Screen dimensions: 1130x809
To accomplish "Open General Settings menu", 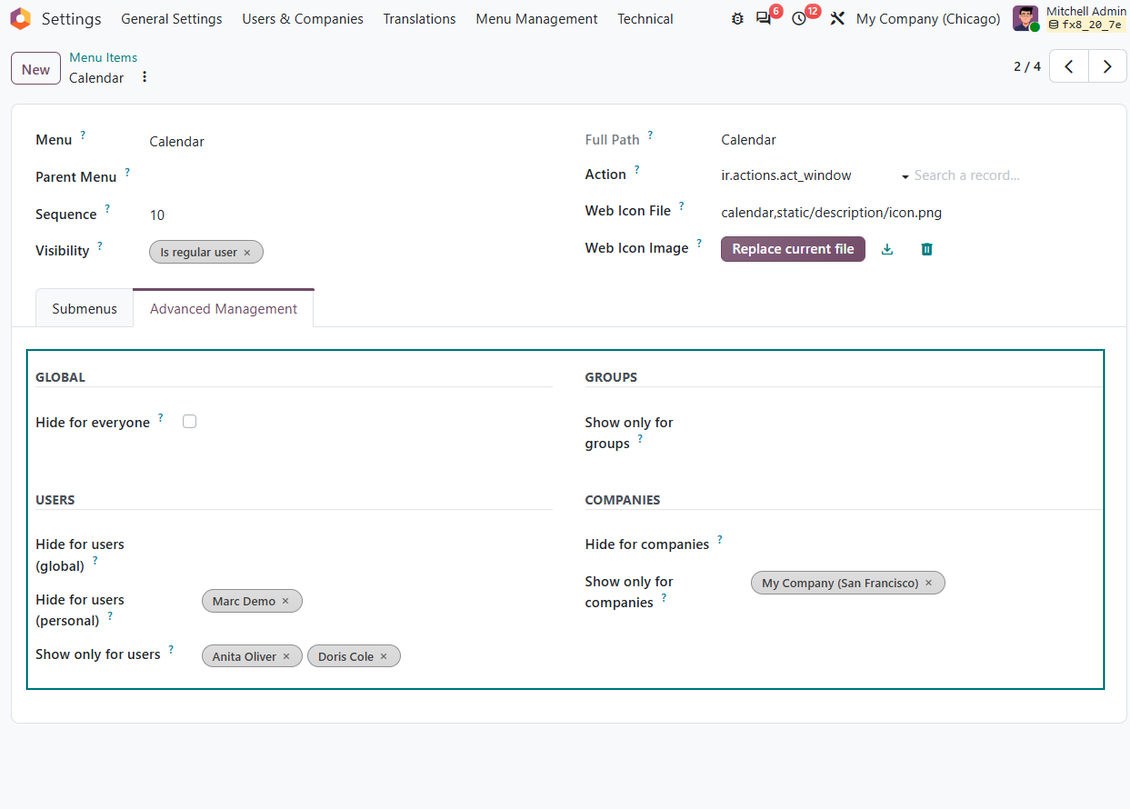I will coord(172,19).
